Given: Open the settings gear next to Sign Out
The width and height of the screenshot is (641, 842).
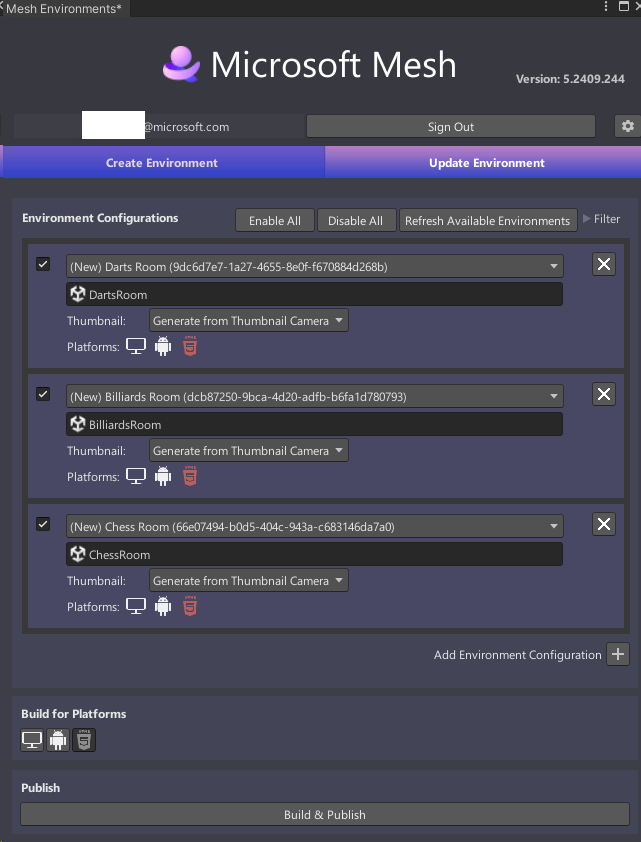Looking at the screenshot, I should click(628, 126).
